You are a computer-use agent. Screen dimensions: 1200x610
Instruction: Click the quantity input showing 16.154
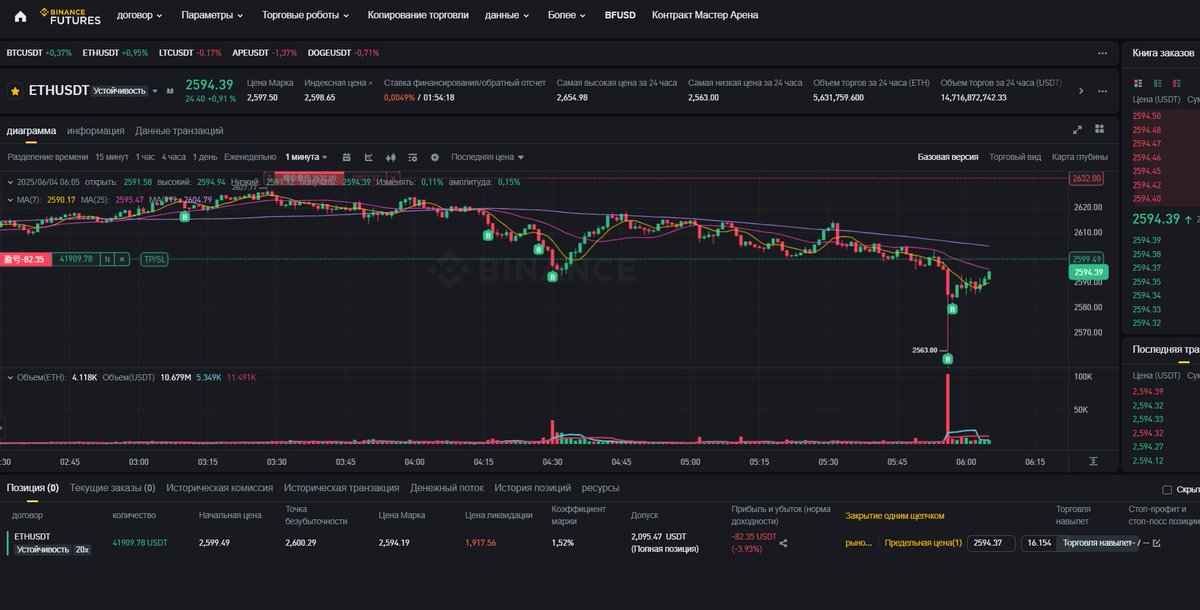(x=1039, y=543)
